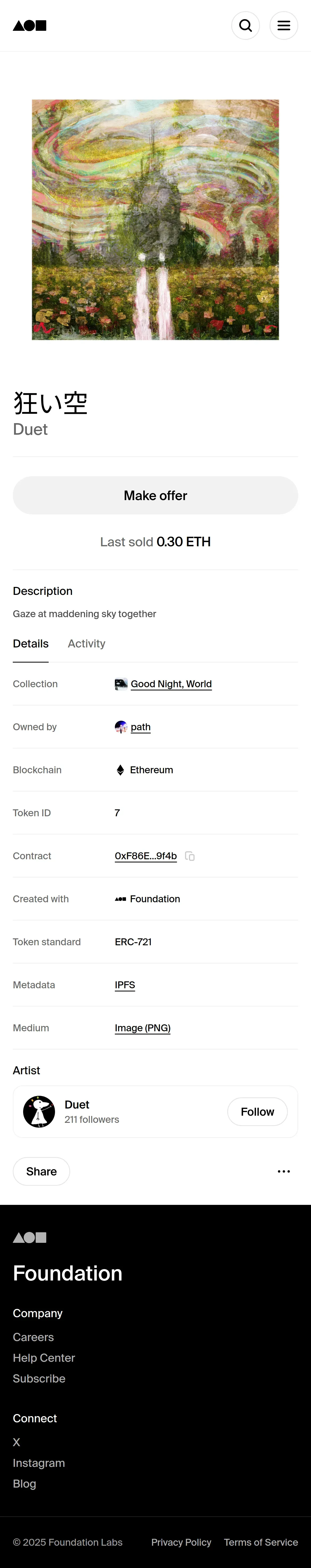Follow the artist Duet

coord(257,1111)
